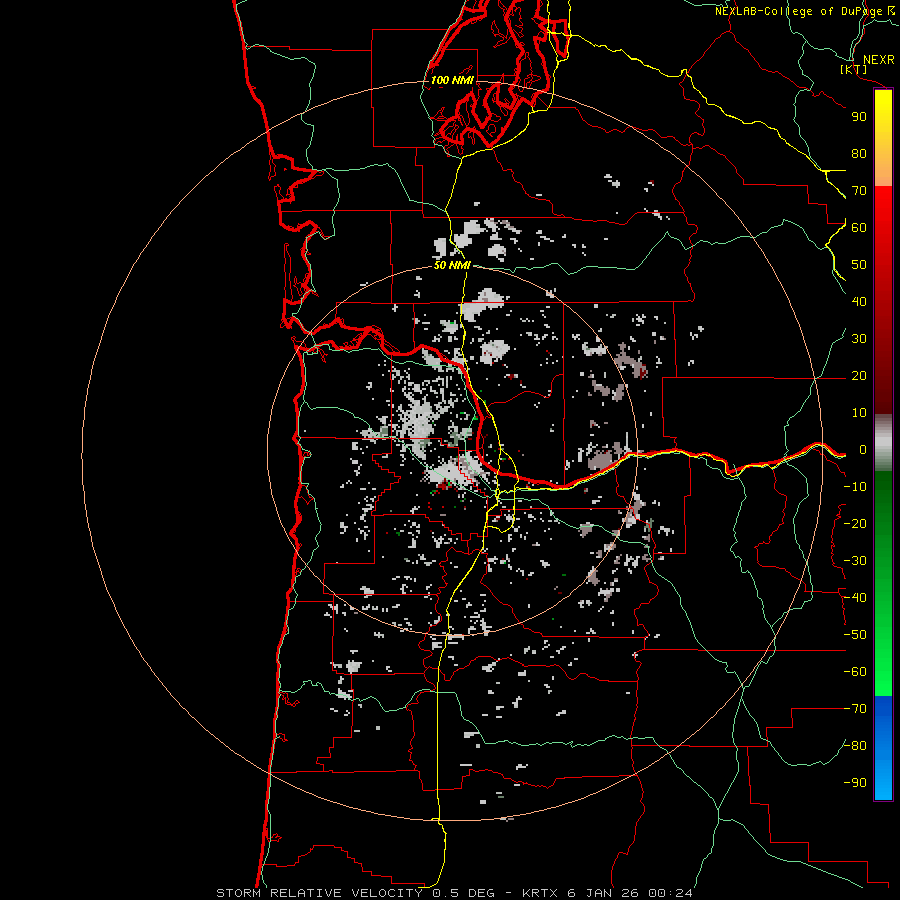Click the 40 value on the velocity scale
This screenshot has width=900, height=900.
(x=859, y=301)
